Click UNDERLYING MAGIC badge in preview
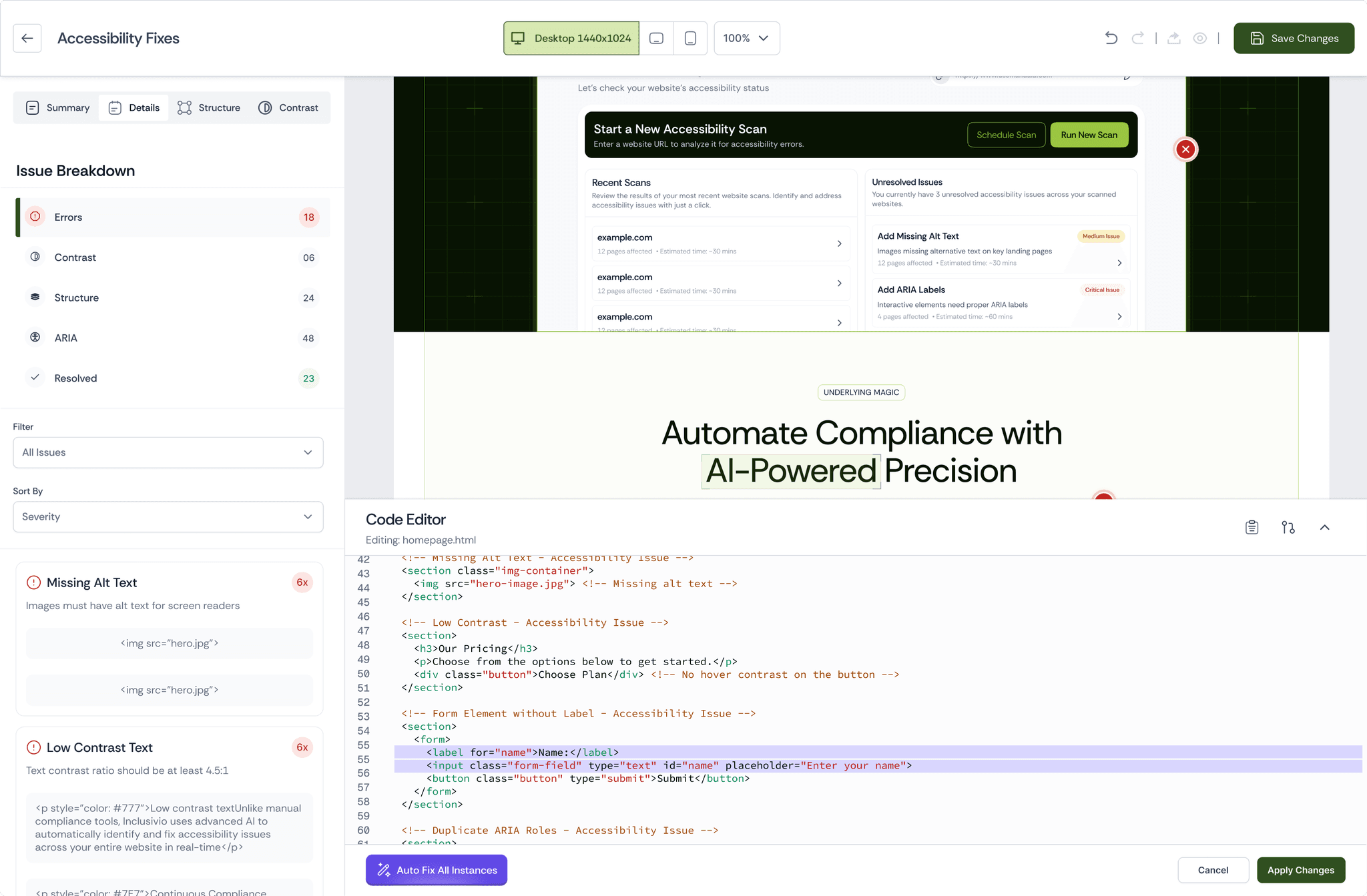 pos(861,392)
